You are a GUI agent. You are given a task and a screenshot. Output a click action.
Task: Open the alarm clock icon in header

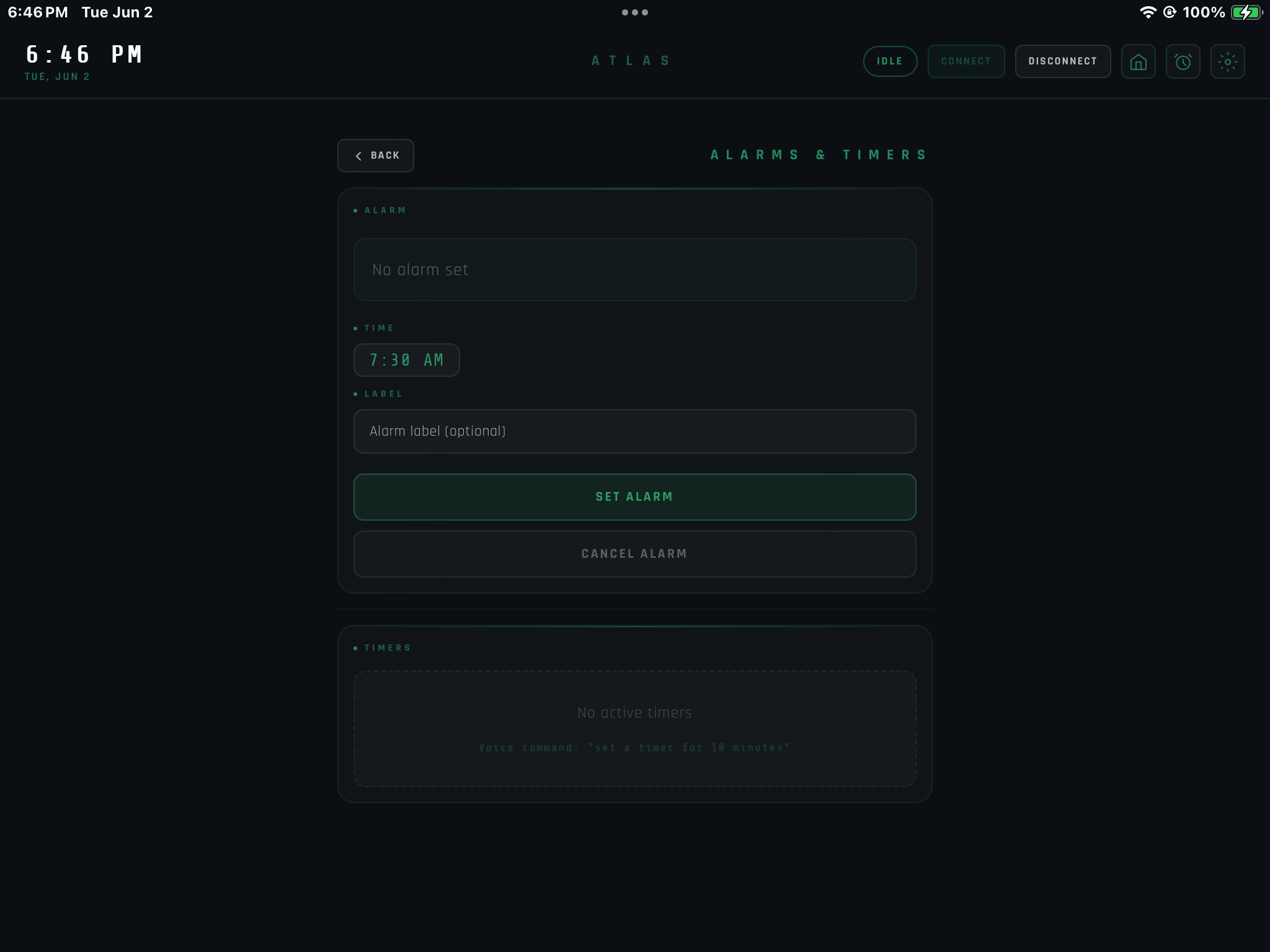click(1183, 61)
